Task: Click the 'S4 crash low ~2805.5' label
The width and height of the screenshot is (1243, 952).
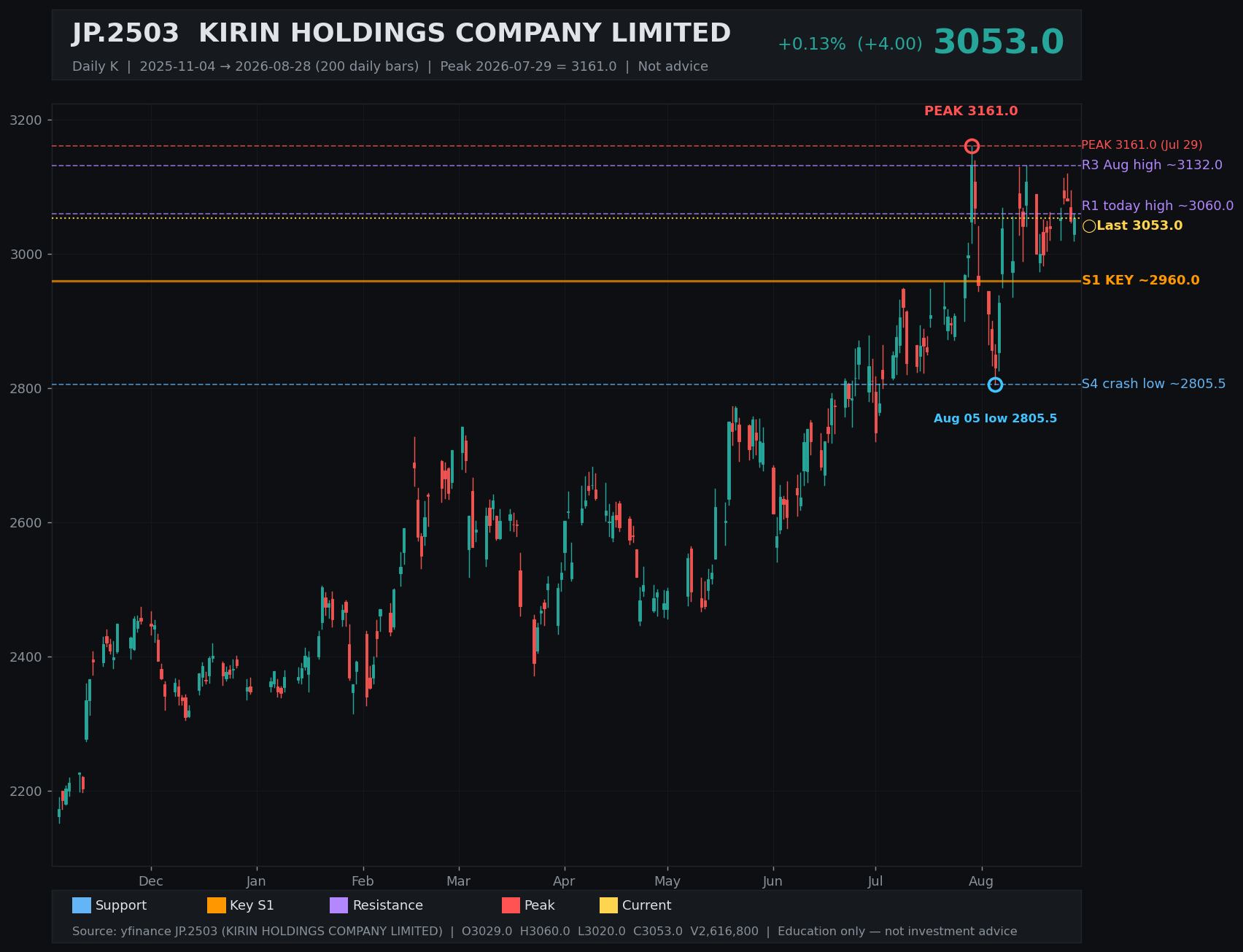Action: click(x=1153, y=384)
